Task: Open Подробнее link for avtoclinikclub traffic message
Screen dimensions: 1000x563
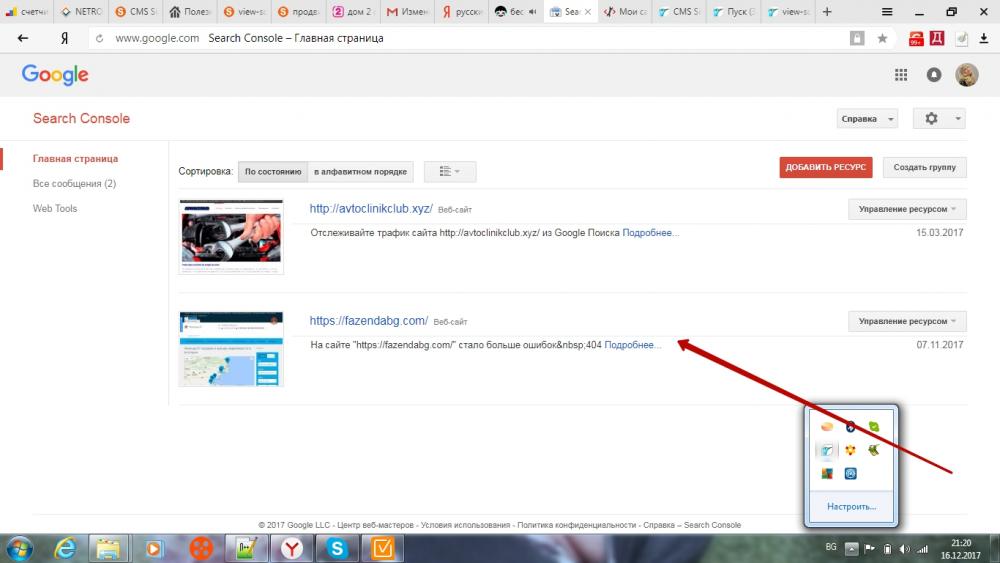Action: [650, 233]
